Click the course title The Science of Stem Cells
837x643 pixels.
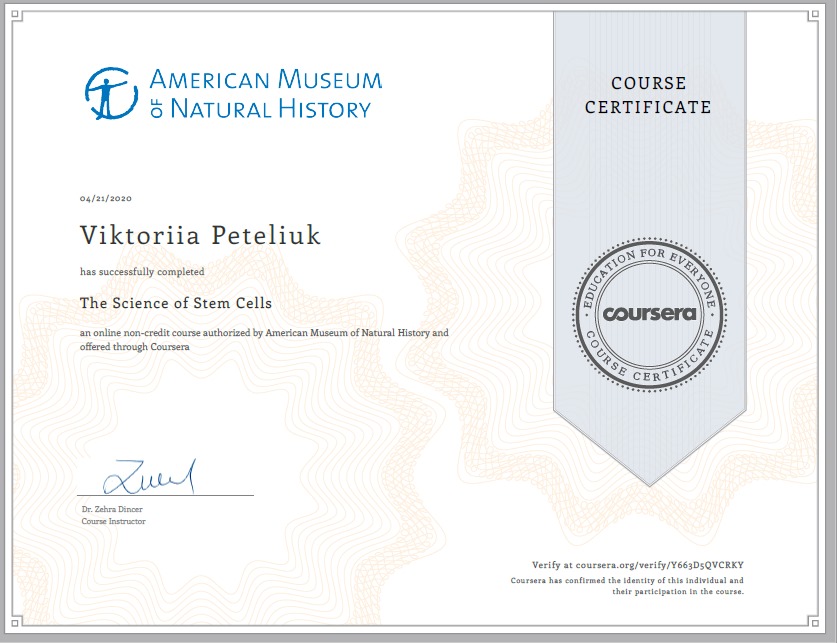(x=176, y=303)
